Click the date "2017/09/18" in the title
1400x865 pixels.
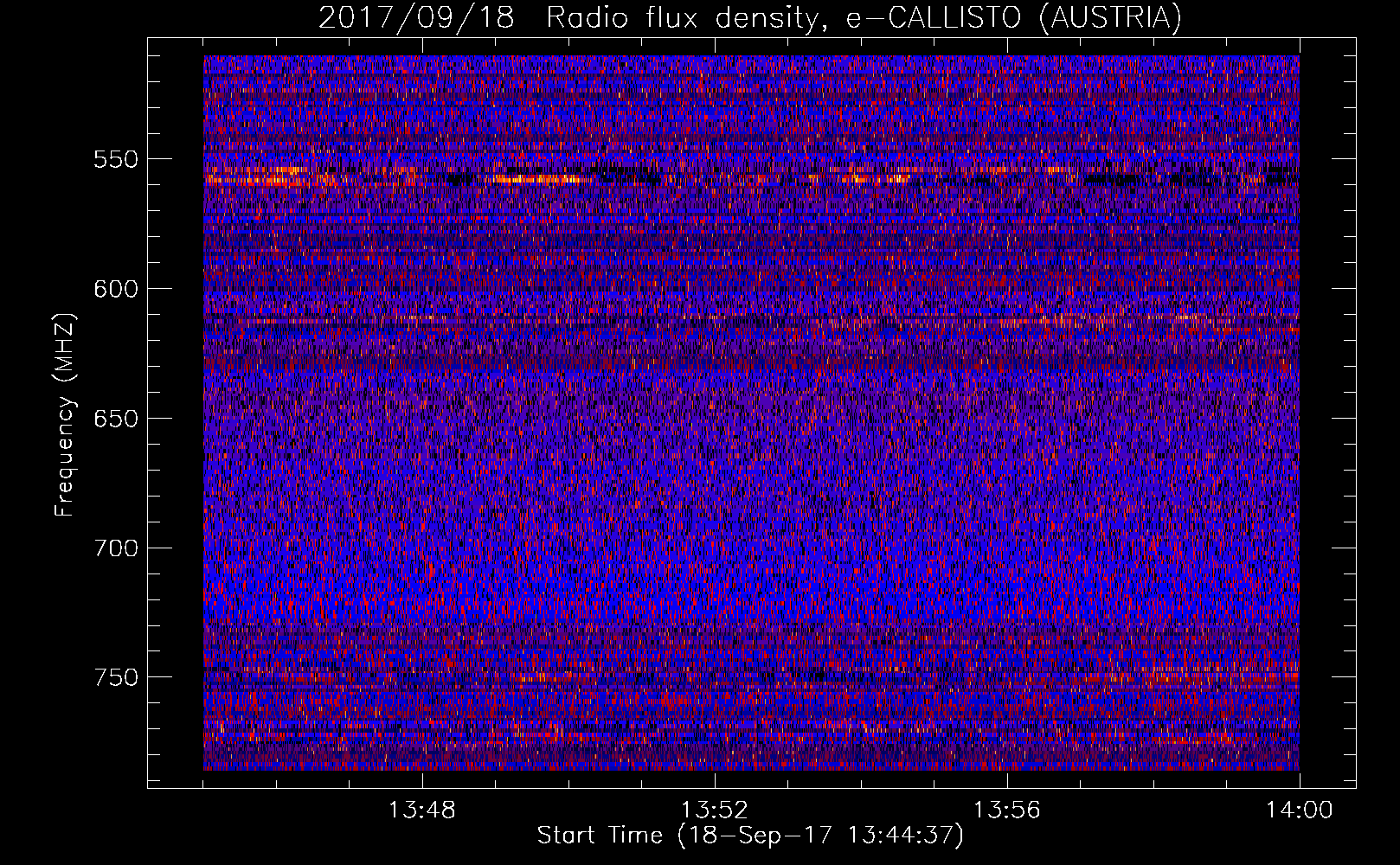coord(416,18)
